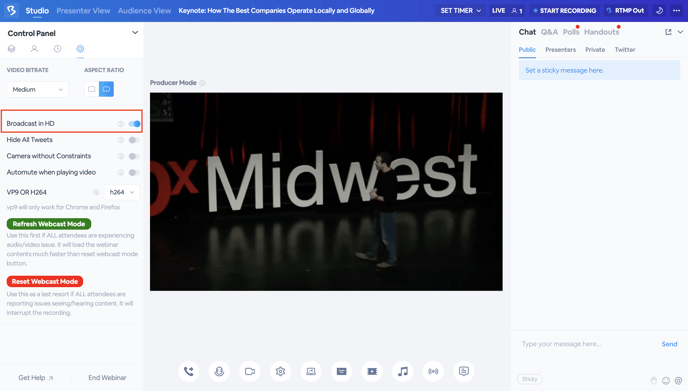Toggle the dark mode moon icon
The image size is (688, 391).
(x=659, y=11)
